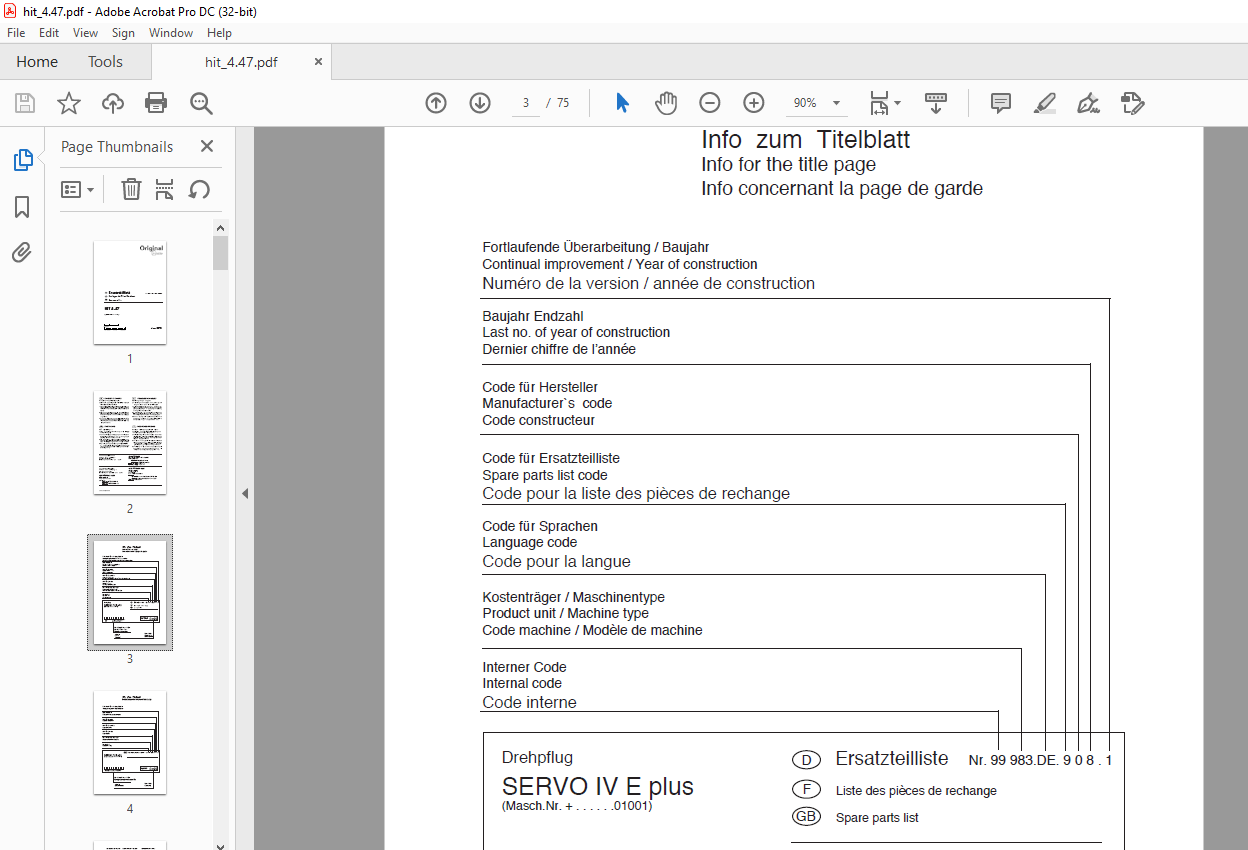
Task: Add a comment note
Action: pyautogui.click(x=1000, y=103)
